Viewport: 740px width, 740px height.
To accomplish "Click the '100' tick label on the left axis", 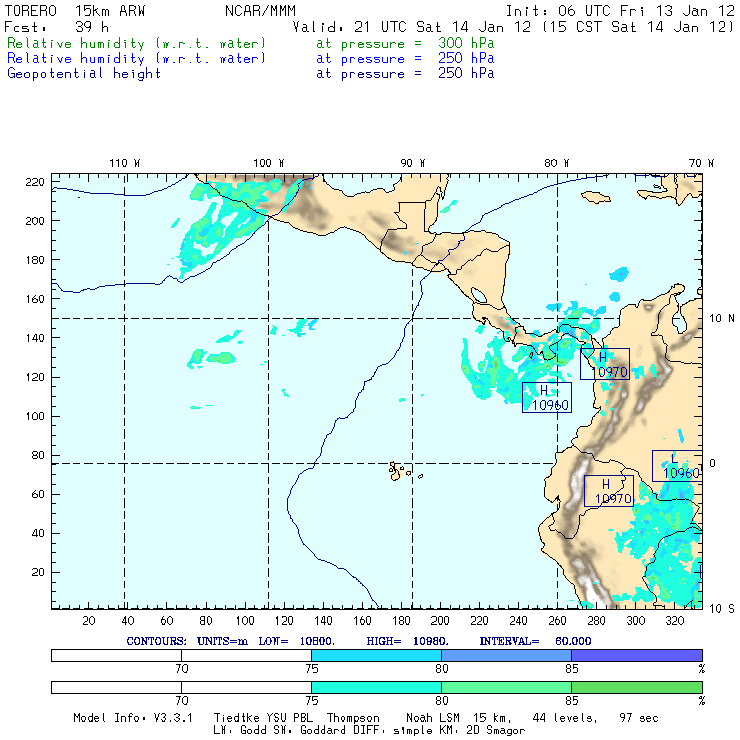I will [x=35, y=416].
